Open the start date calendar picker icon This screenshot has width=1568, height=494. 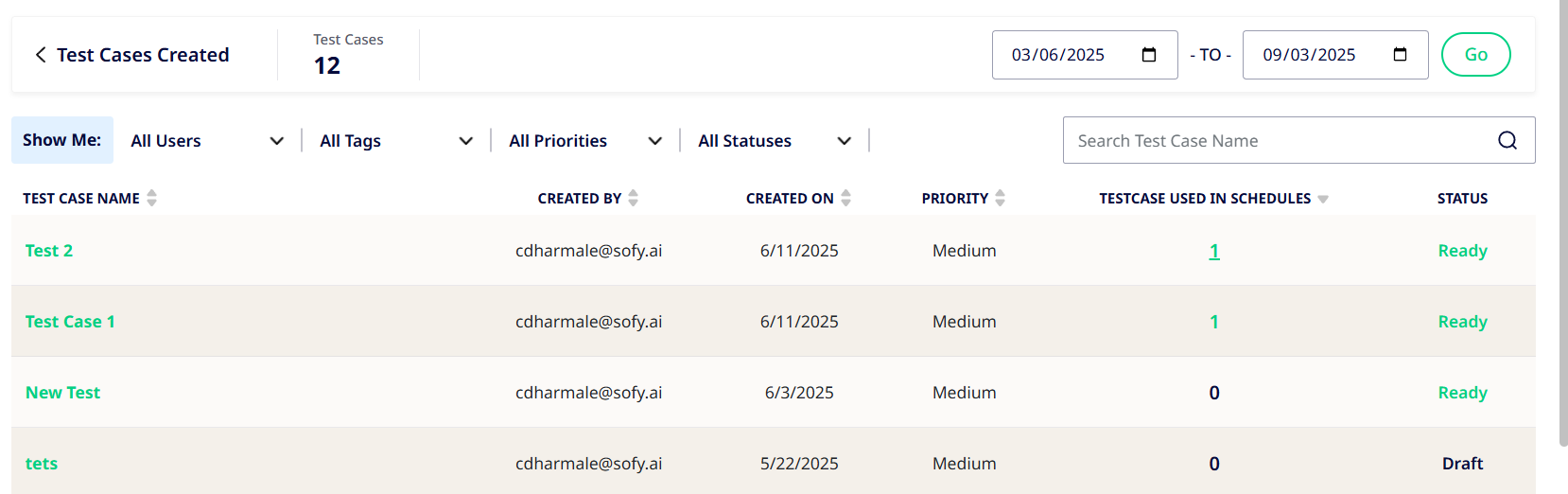click(x=1149, y=55)
